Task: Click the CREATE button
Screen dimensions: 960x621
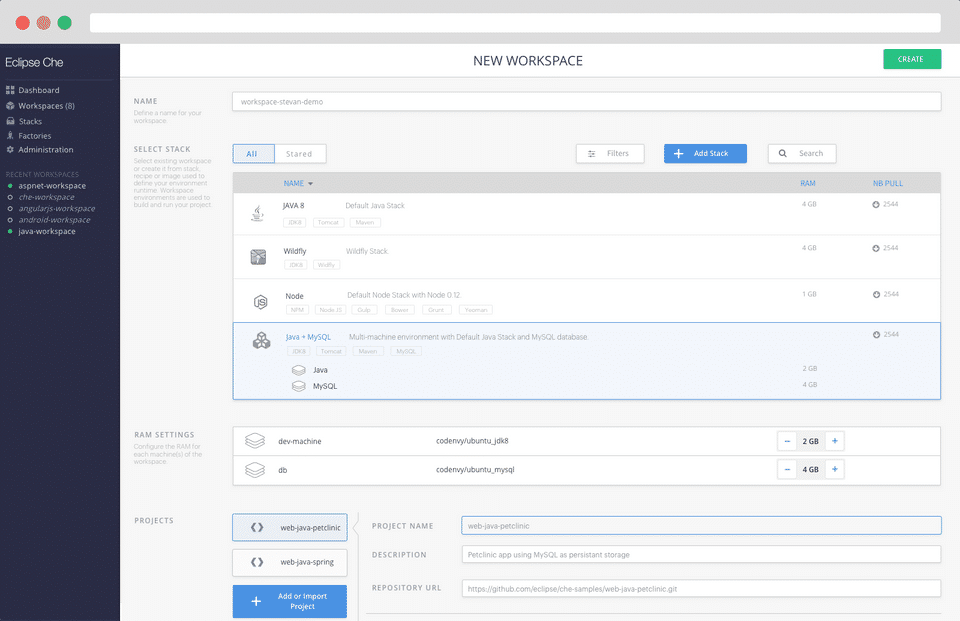Action: tap(912, 59)
